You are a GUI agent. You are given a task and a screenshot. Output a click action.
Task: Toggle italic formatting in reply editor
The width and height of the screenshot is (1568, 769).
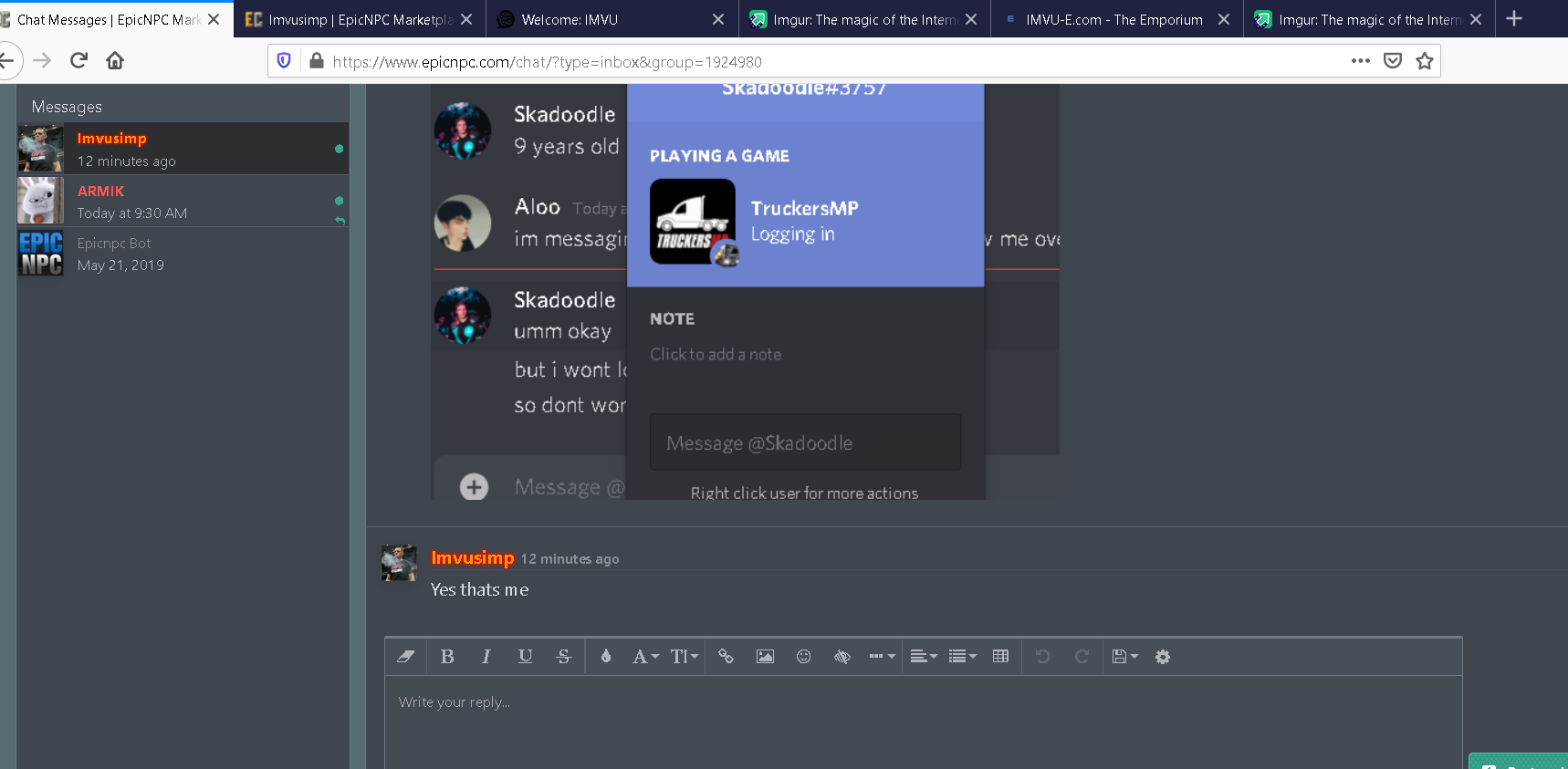coord(486,657)
